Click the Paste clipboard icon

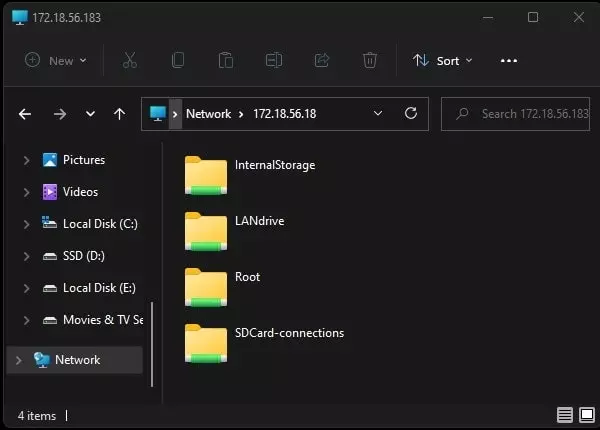[226, 60]
